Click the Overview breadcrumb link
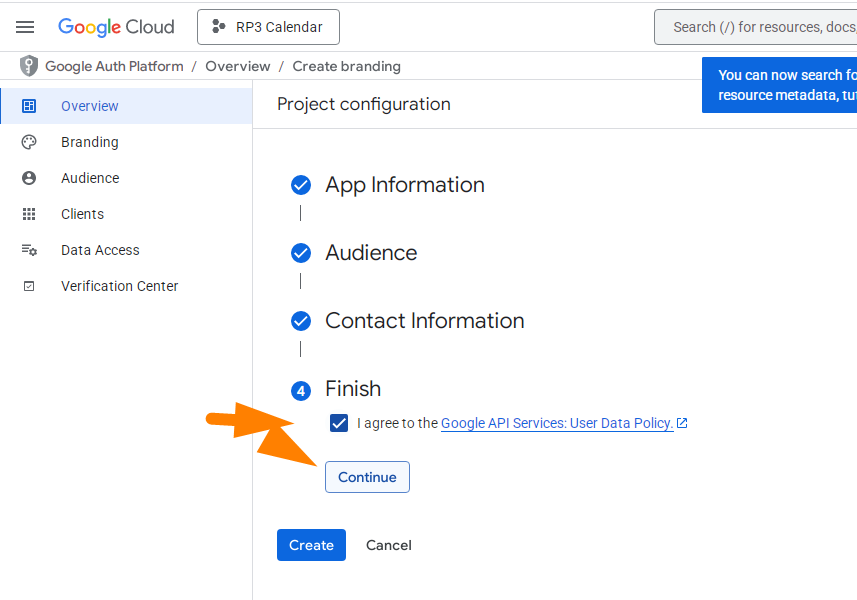Screen dimensions: 857x600 tap(238, 66)
